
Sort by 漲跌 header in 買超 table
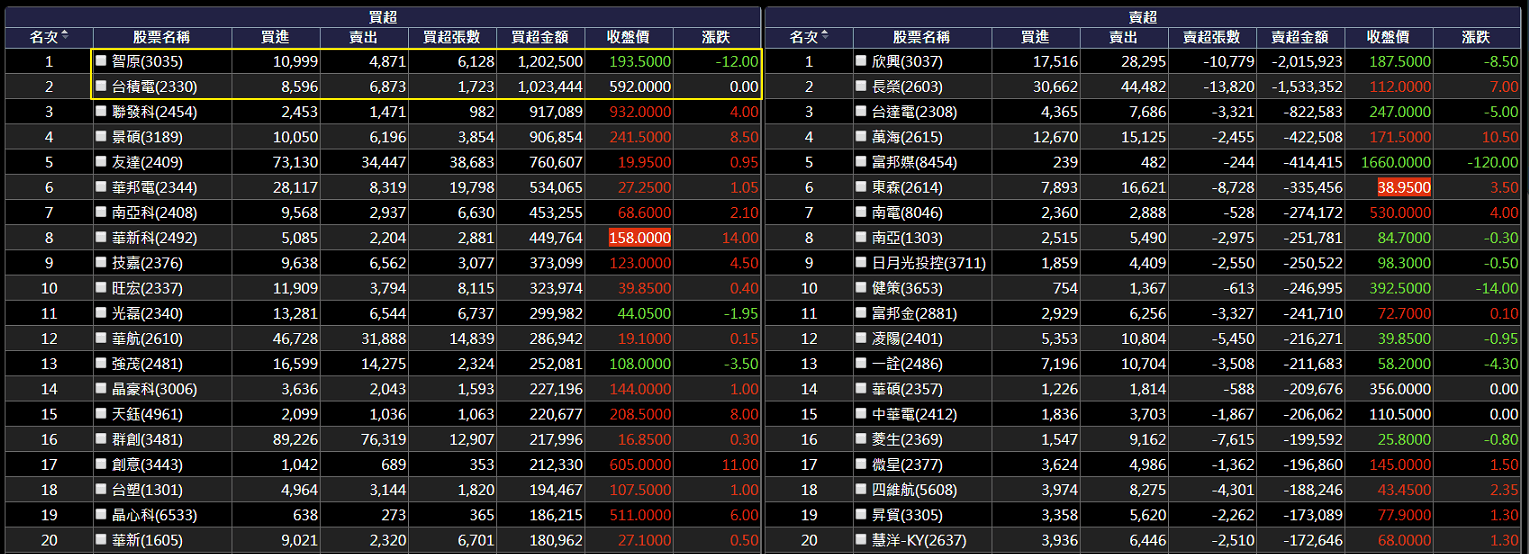[x=717, y=37]
